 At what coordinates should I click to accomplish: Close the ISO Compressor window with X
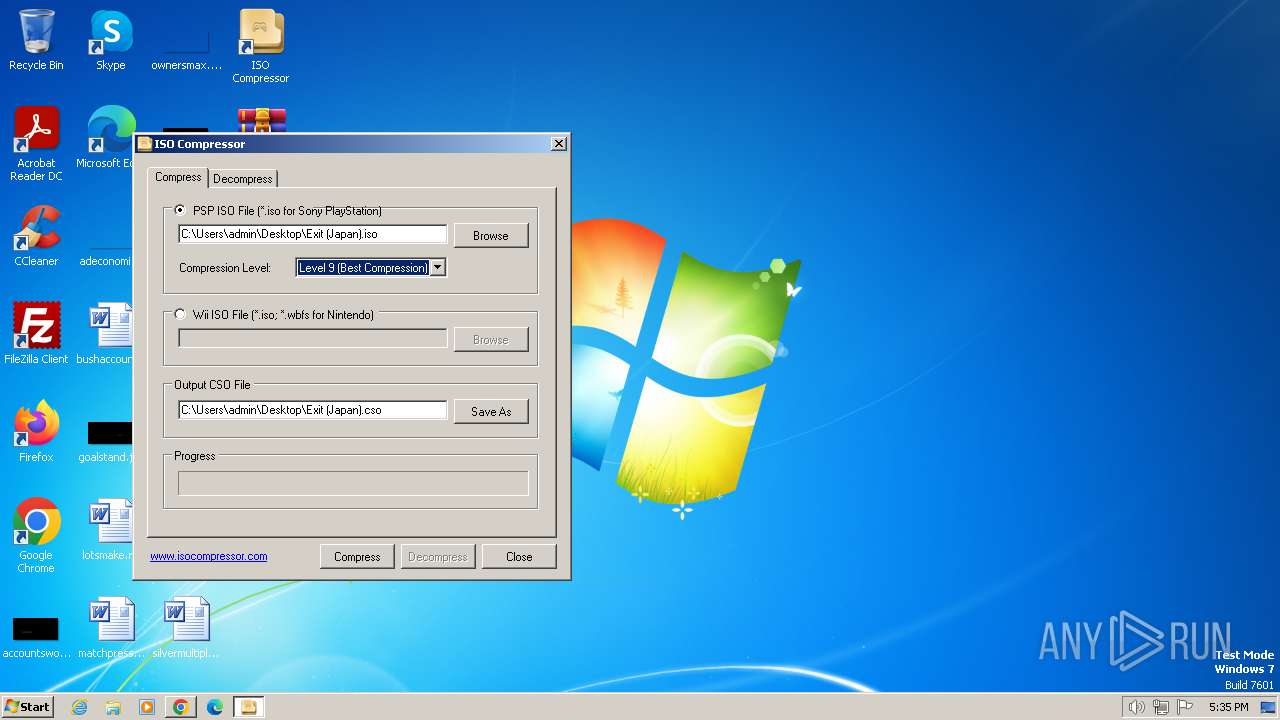click(559, 144)
